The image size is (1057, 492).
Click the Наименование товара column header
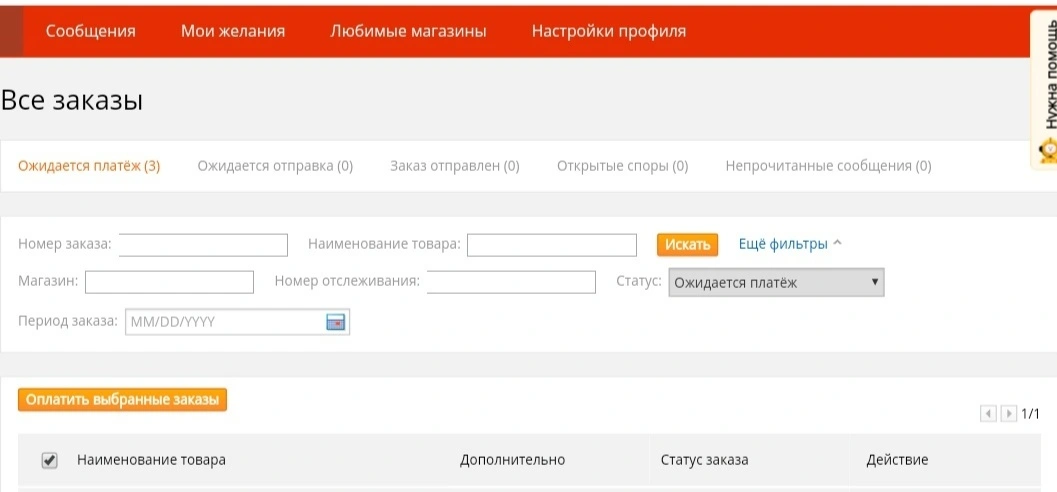pos(152,460)
